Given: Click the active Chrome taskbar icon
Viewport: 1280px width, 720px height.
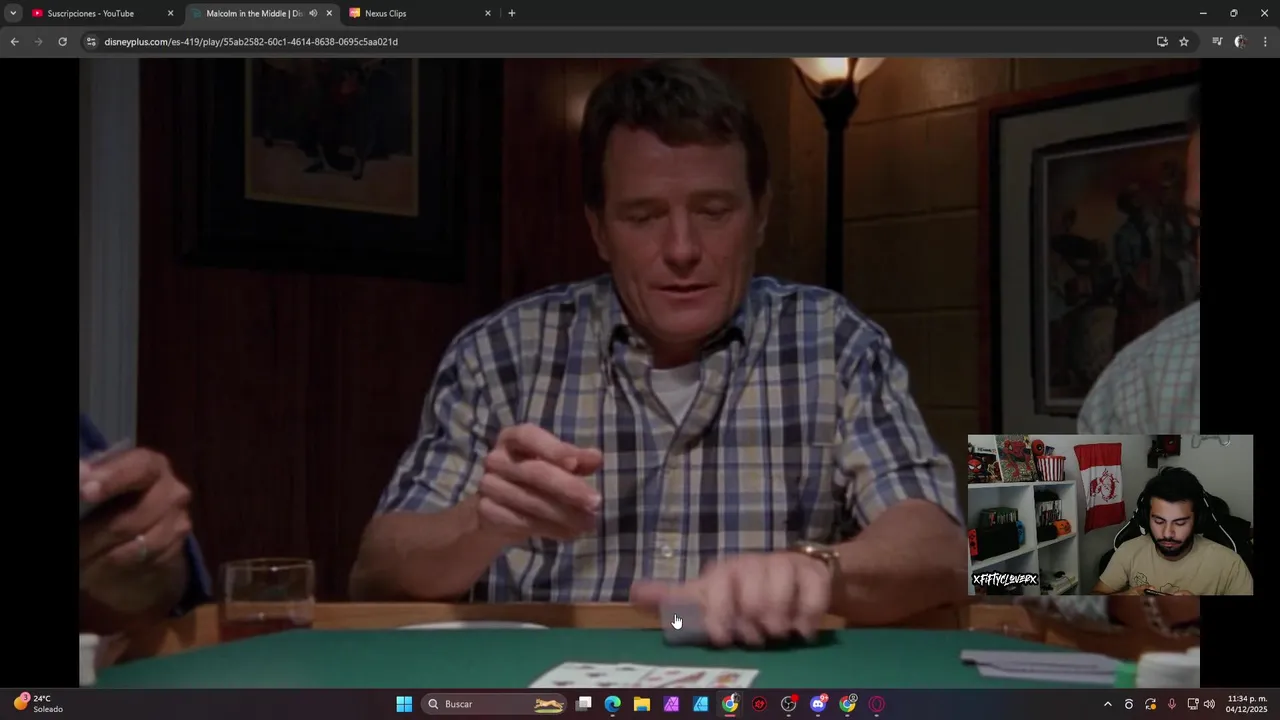Looking at the screenshot, I should (730, 704).
